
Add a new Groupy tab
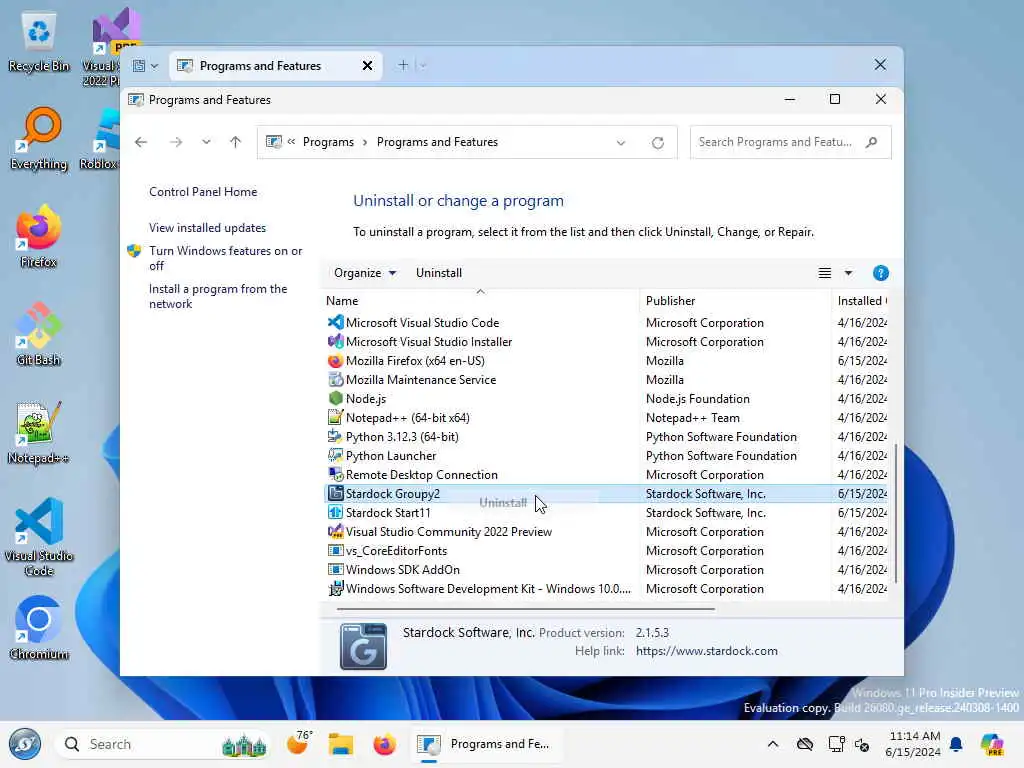click(403, 65)
